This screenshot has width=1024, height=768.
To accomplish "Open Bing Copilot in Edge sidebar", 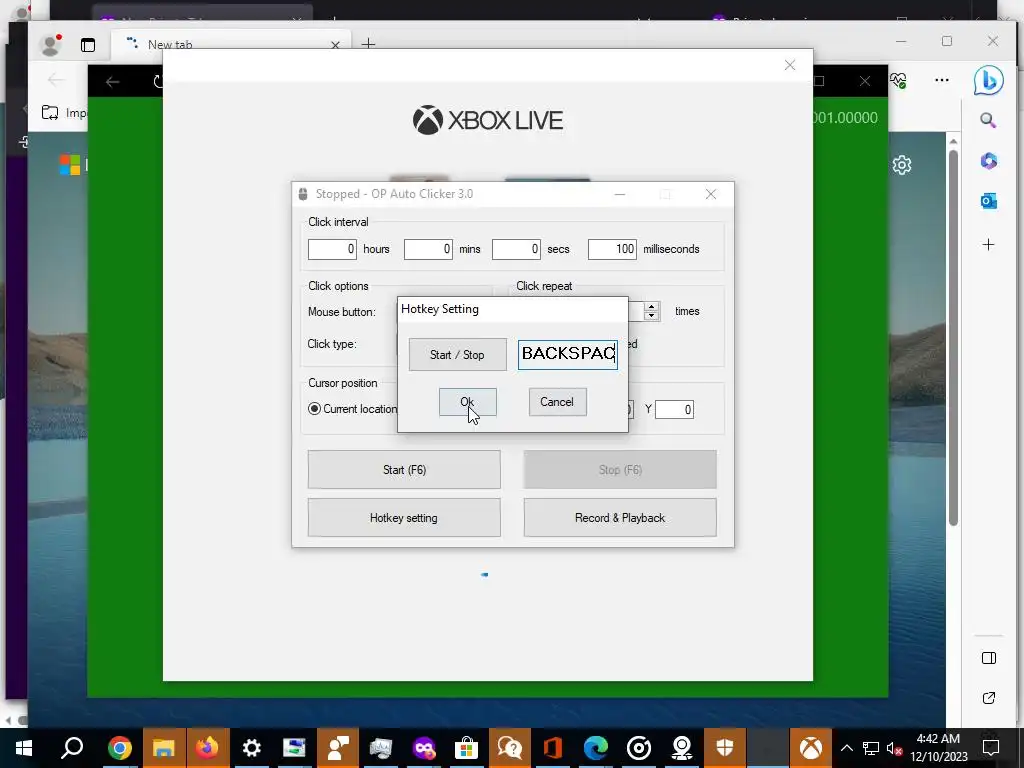I will coord(988,80).
